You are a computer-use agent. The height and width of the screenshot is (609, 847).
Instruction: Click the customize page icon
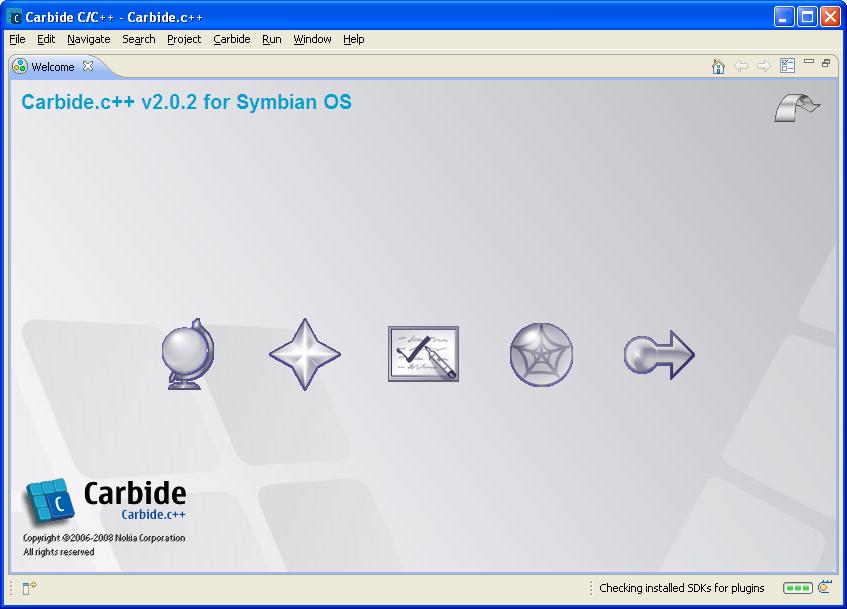coord(788,66)
